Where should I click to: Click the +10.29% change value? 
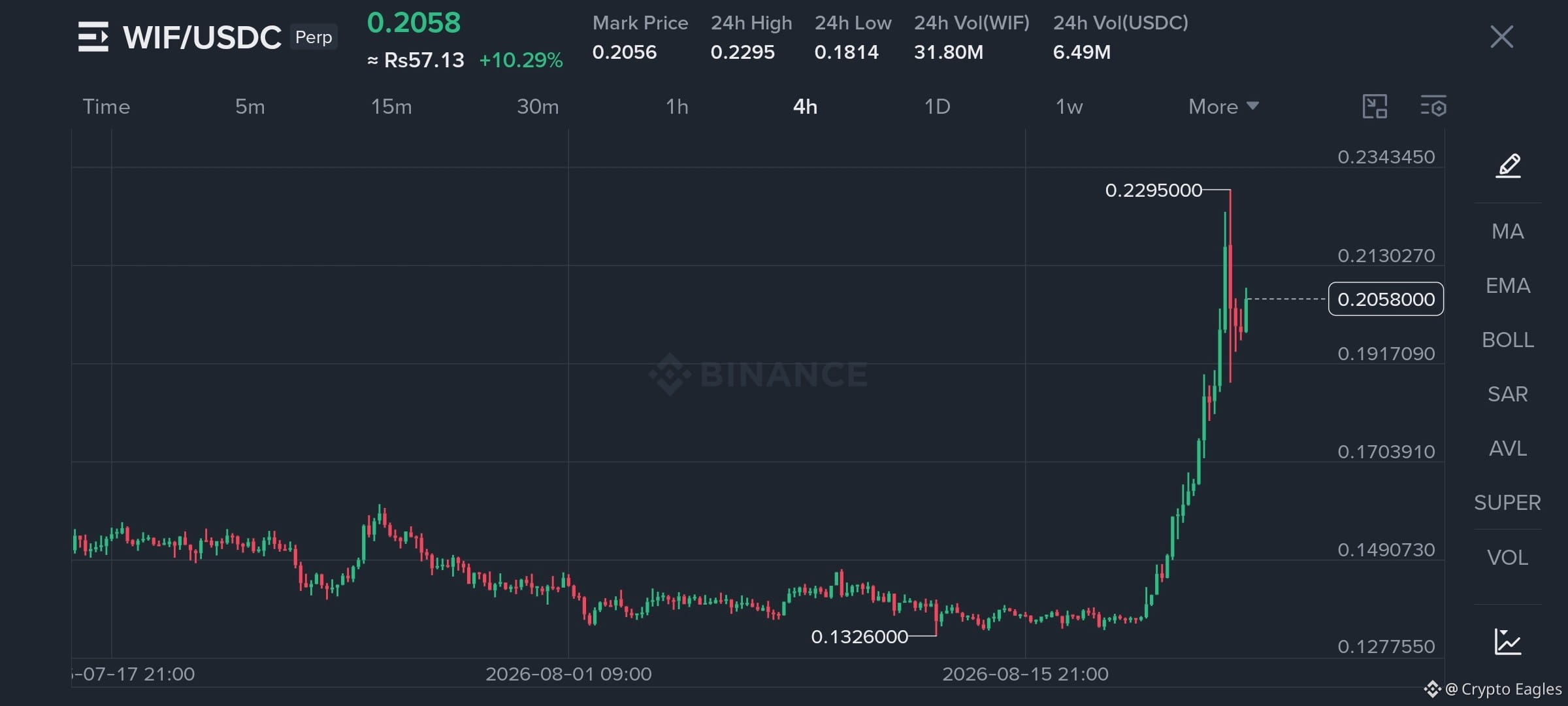coord(521,60)
